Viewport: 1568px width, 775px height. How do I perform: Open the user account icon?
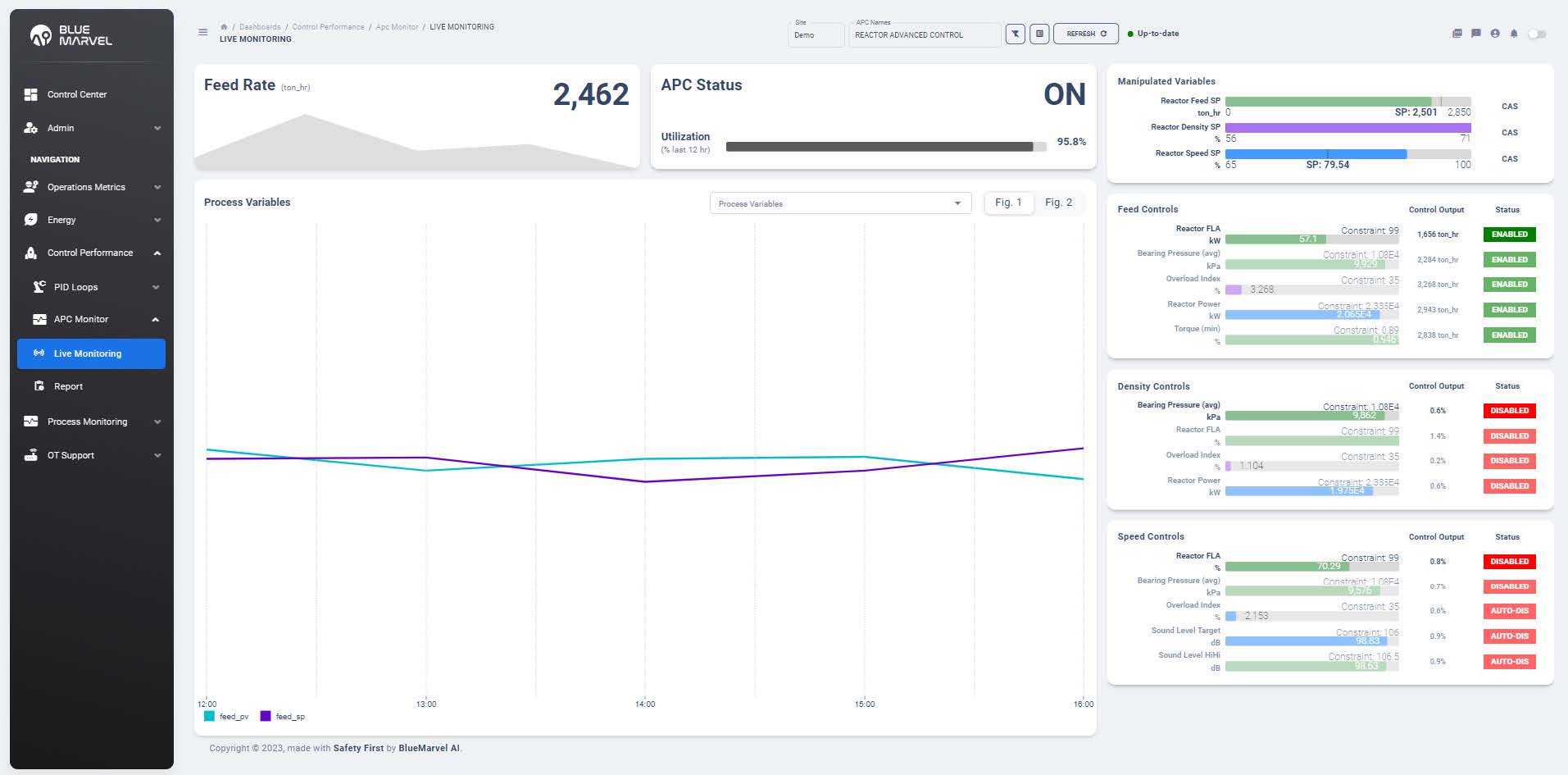[x=1495, y=34]
